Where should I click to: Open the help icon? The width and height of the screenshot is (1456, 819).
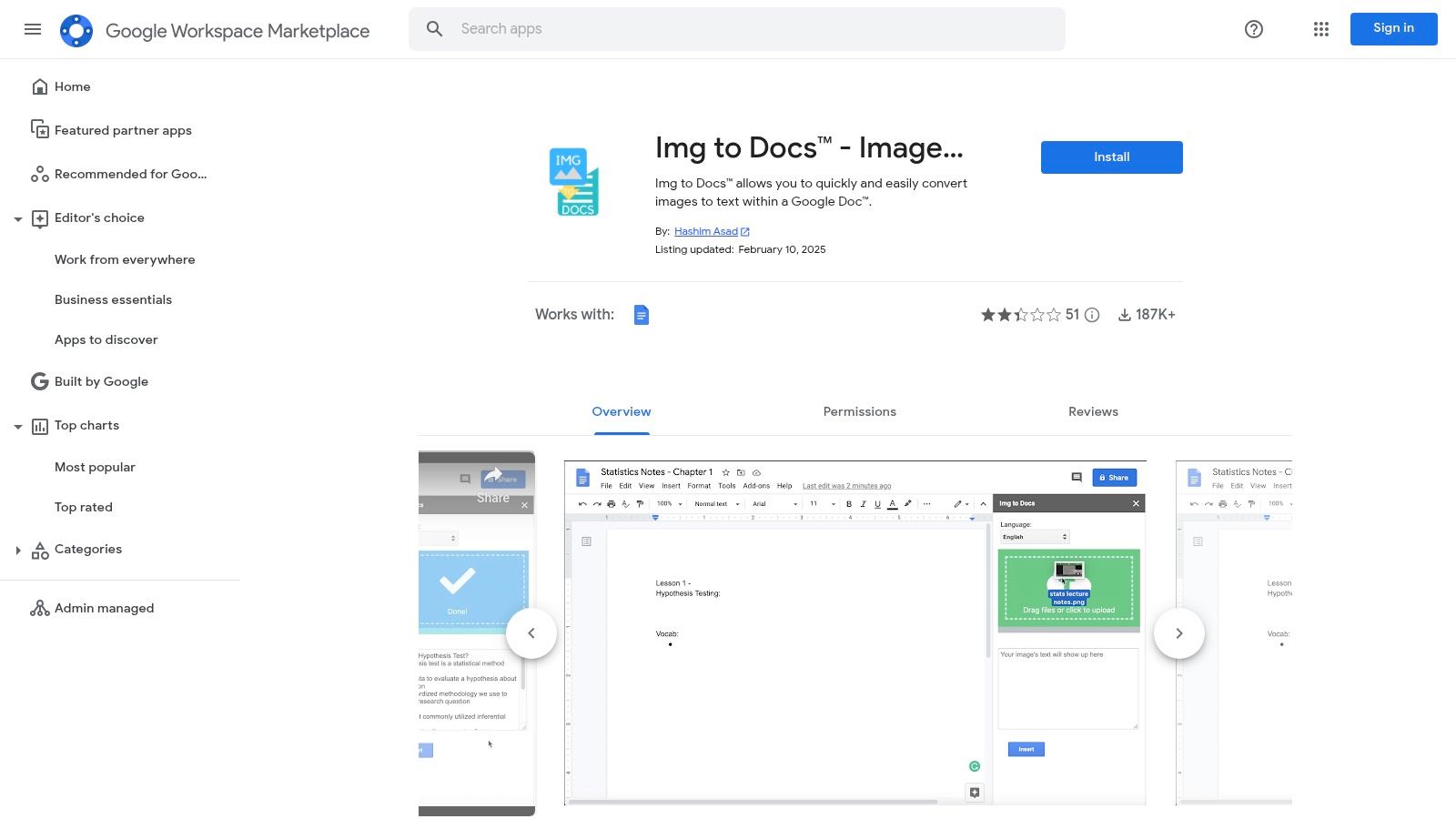(1253, 29)
